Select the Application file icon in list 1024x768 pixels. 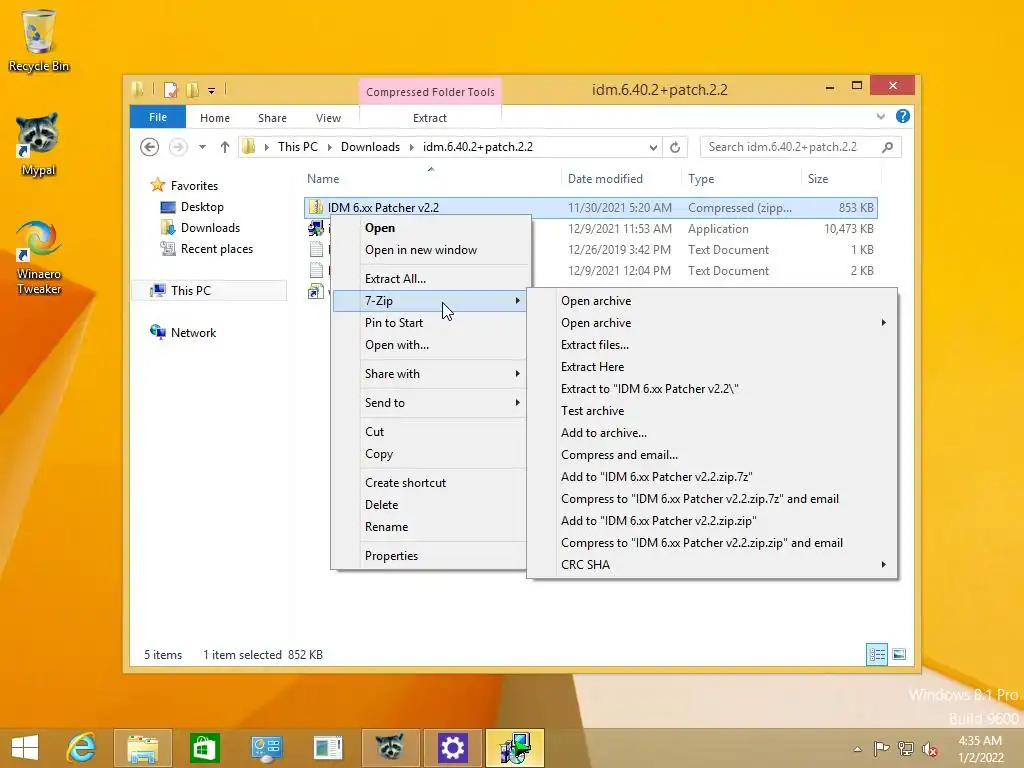click(x=316, y=228)
